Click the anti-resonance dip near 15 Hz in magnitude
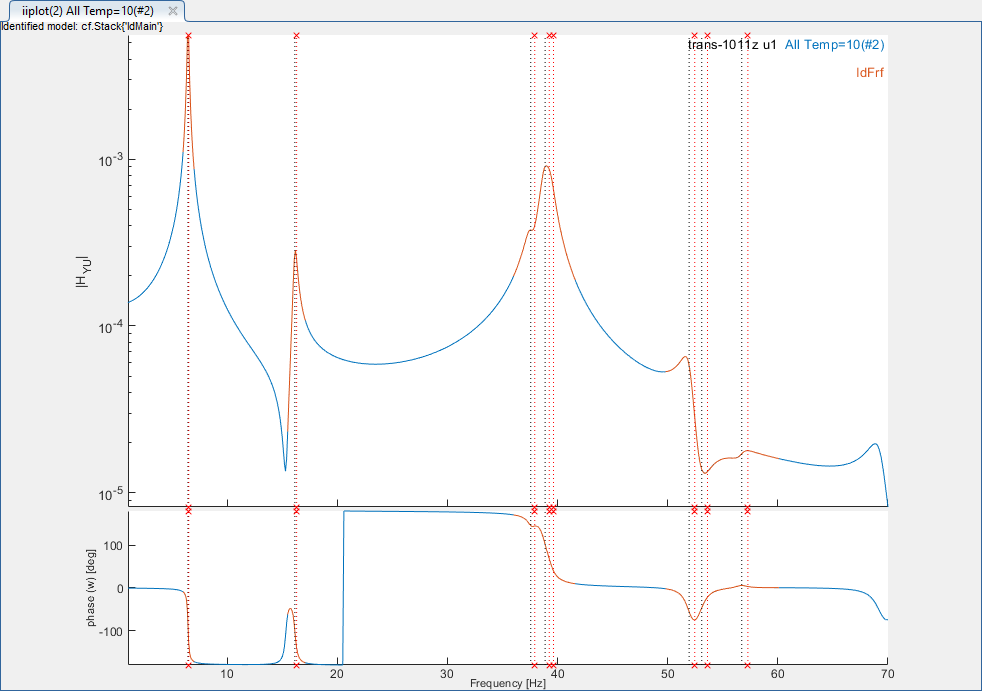The width and height of the screenshot is (982, 691). point(285,468)
